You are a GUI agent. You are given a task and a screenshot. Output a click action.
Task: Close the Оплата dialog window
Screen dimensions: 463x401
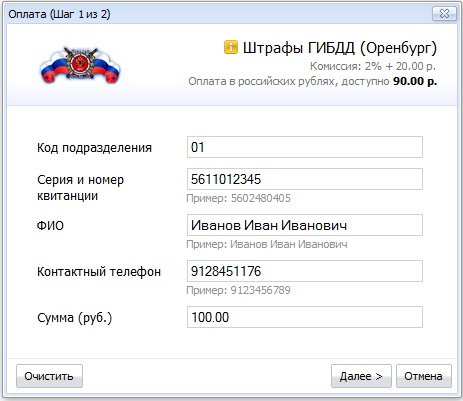click(x=444, y=14)
